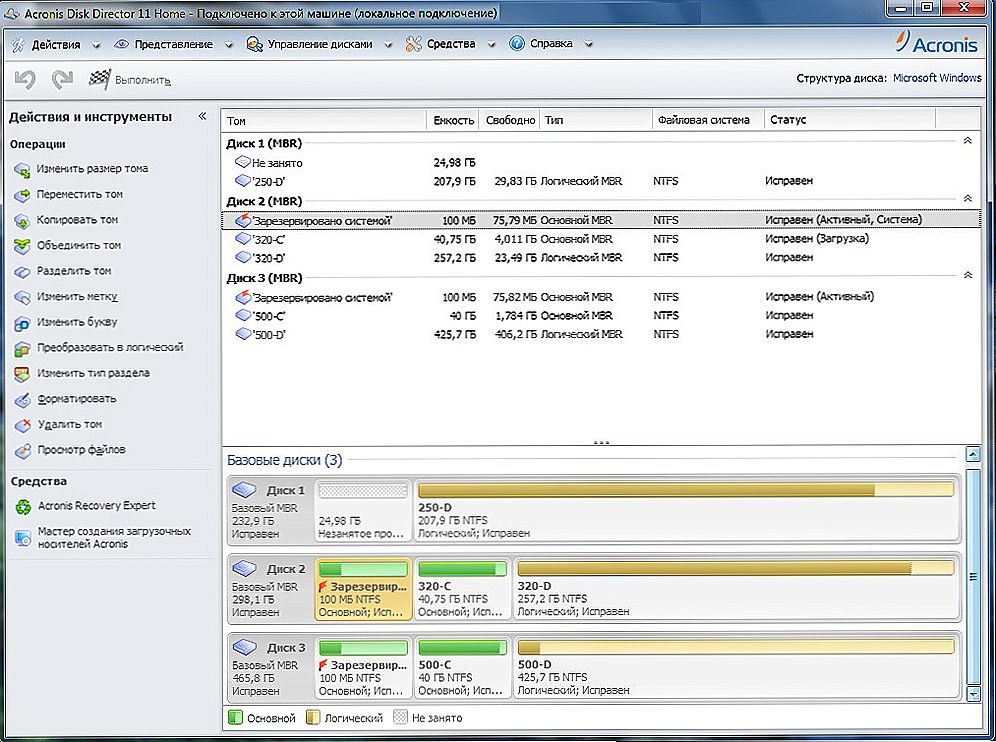The height and width of the screenshot is (742, 996).
Task: Click the Справка help icon
Action: coord(517,44)
